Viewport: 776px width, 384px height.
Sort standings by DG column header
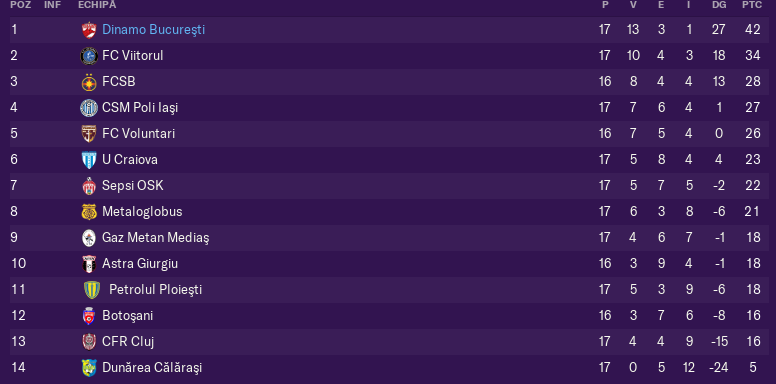point(719,5)
